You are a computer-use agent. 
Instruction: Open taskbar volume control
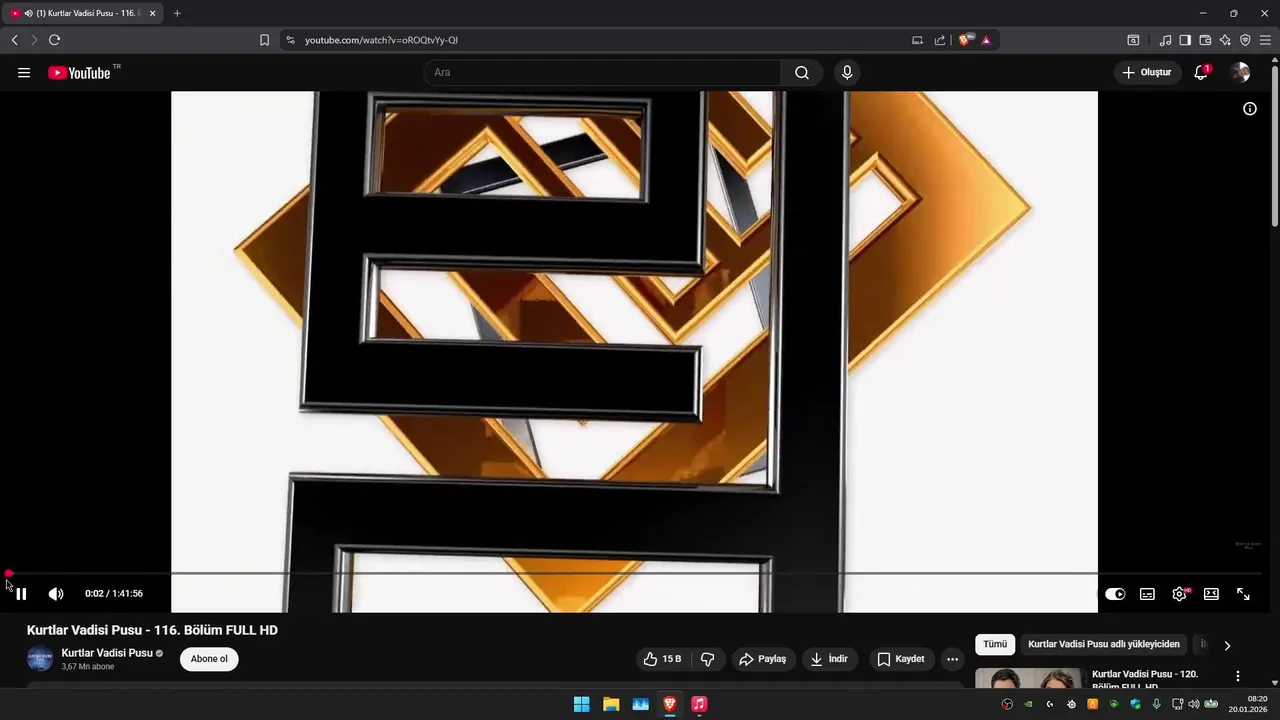click(1194, 704)
